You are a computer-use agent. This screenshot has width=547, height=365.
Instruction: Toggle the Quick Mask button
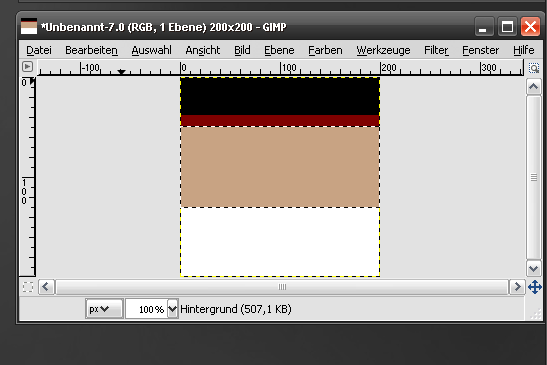(28, 287)
